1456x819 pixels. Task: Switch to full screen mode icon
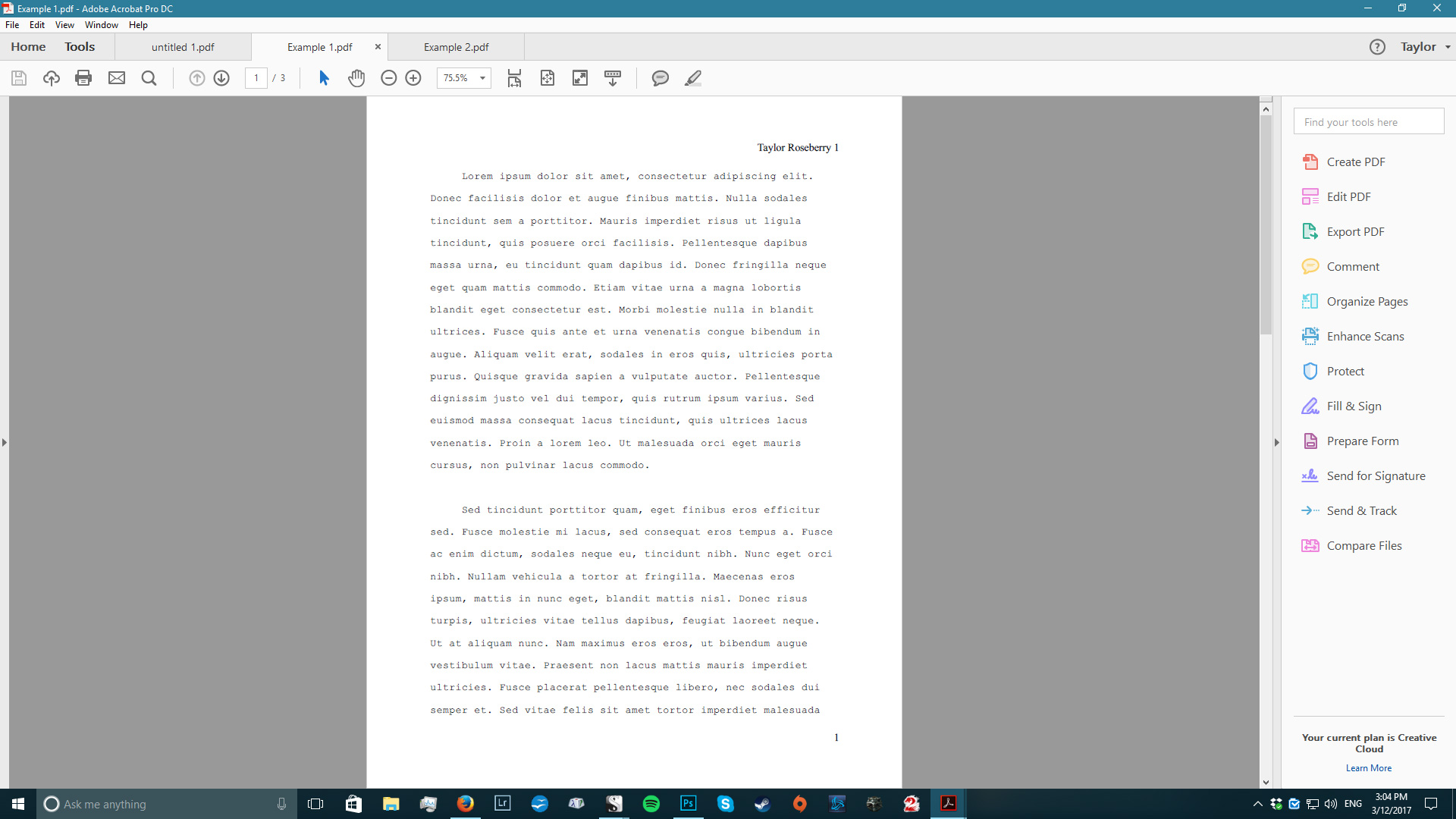point(580,78)
